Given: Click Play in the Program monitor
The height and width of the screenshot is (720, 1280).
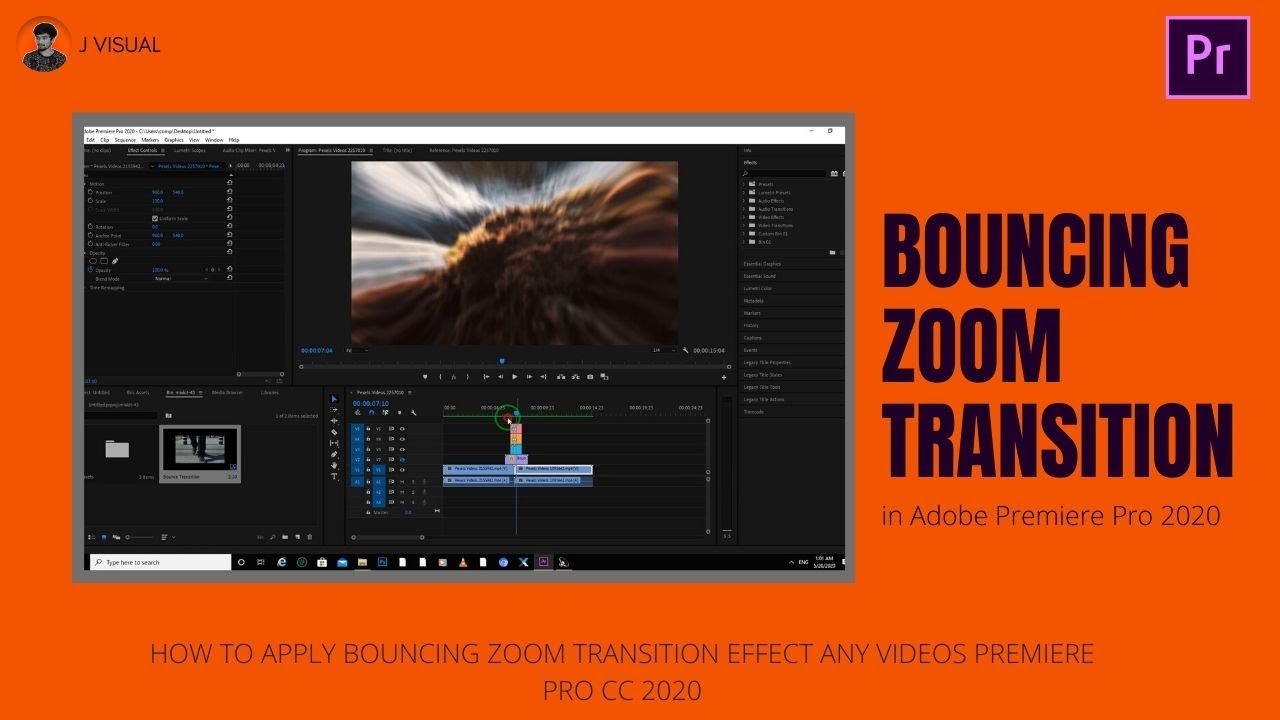Looking at the screenshot, I should (x=514, y=377).
